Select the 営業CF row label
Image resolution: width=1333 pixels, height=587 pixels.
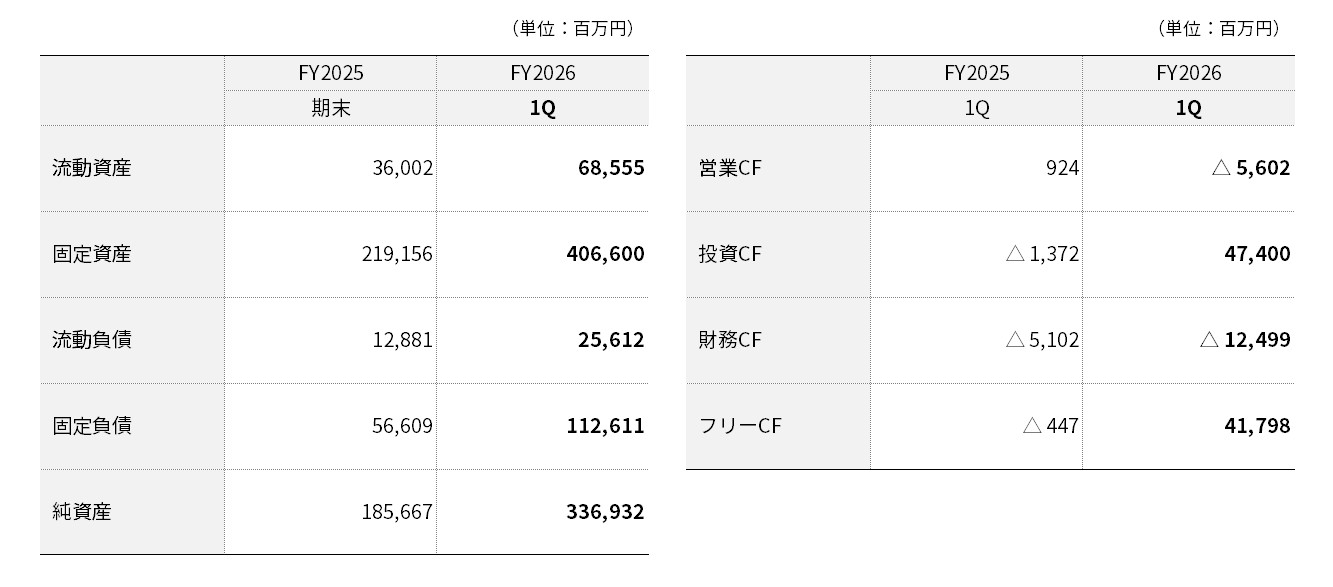click(x=730, y=168)
